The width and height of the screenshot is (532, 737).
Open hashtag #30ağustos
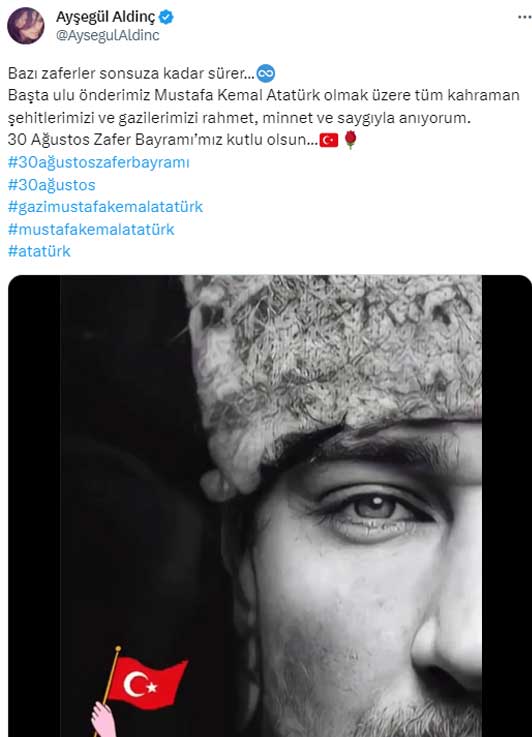(x=52, y=185)
